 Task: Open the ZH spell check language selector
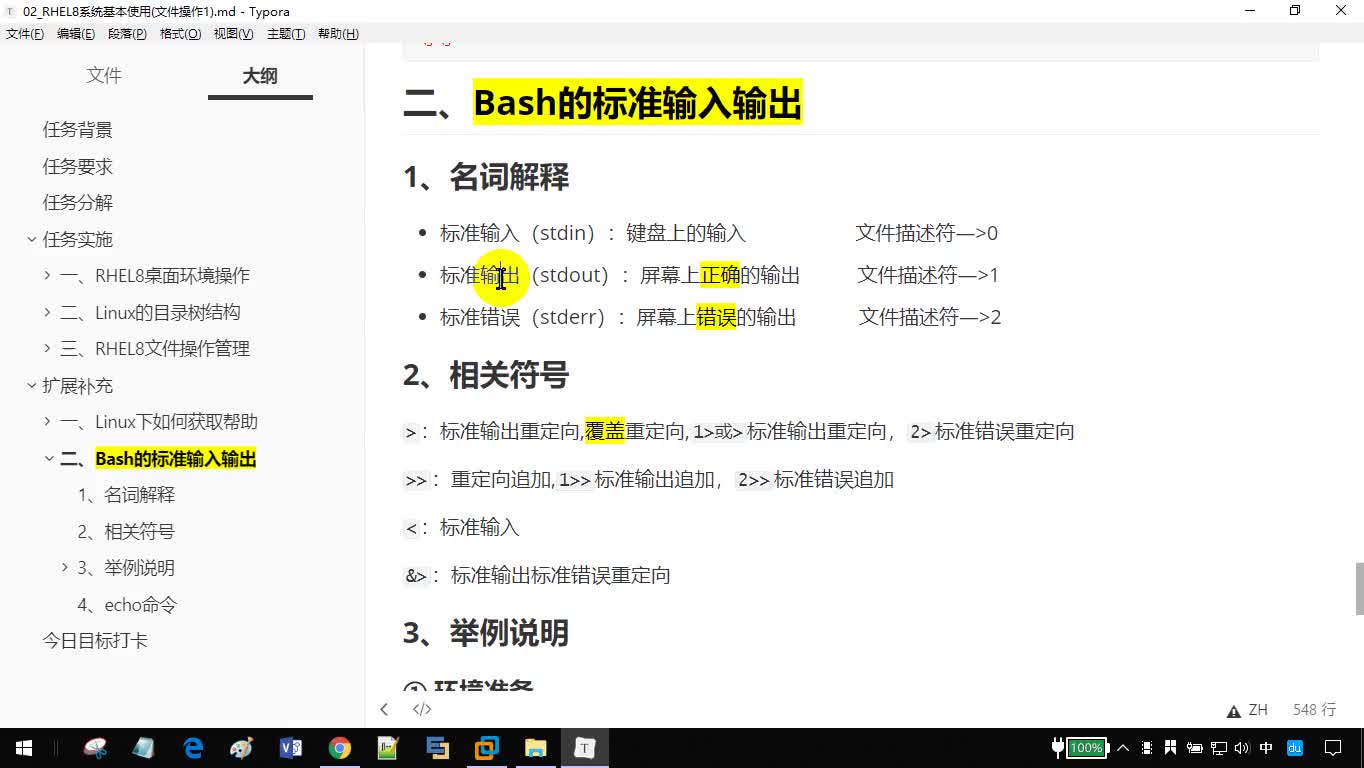click(x=1258, y=710)
